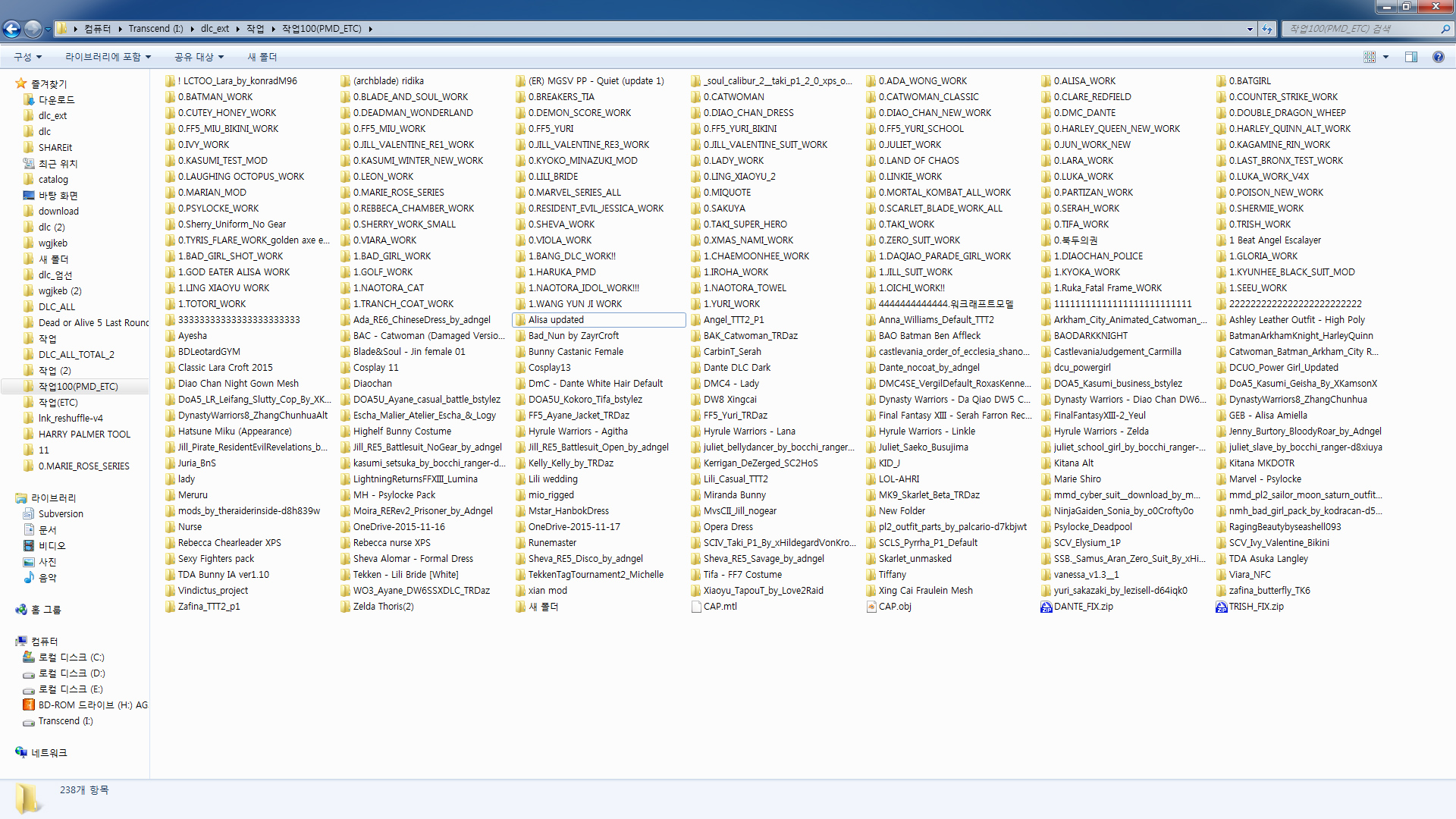Image resolution: width=1456 pixels, height=819 pixels.
Task: Toggle the preview pane icon
Action: tap(1410, 57)
